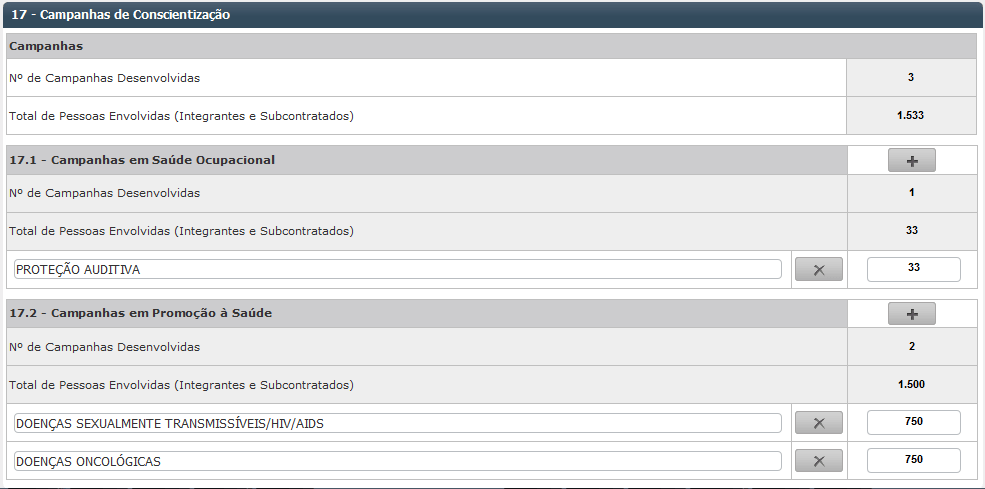Image resolution: width=985 pixels, height=489 pixels.
Task: Click the 750 field for HIV/AIDS campaign
Action: pyautogui.click(x=912, y=422)
